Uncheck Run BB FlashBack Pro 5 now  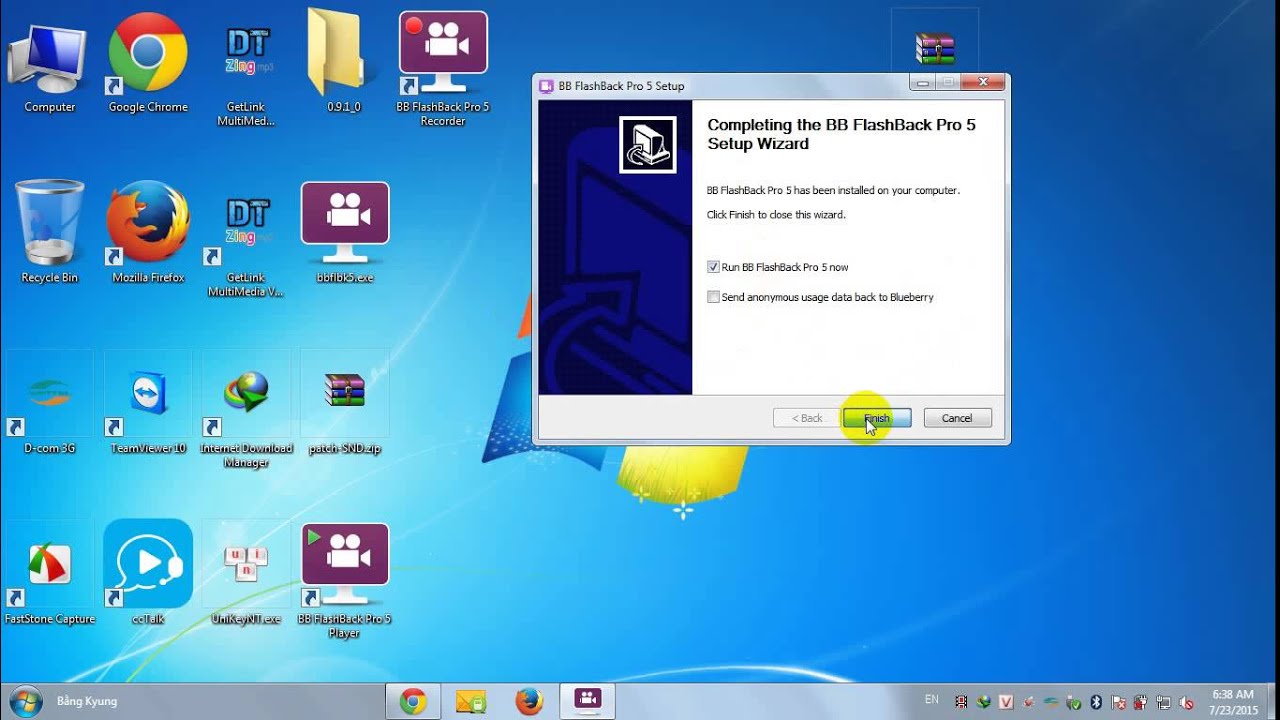[x=713, y=267]
